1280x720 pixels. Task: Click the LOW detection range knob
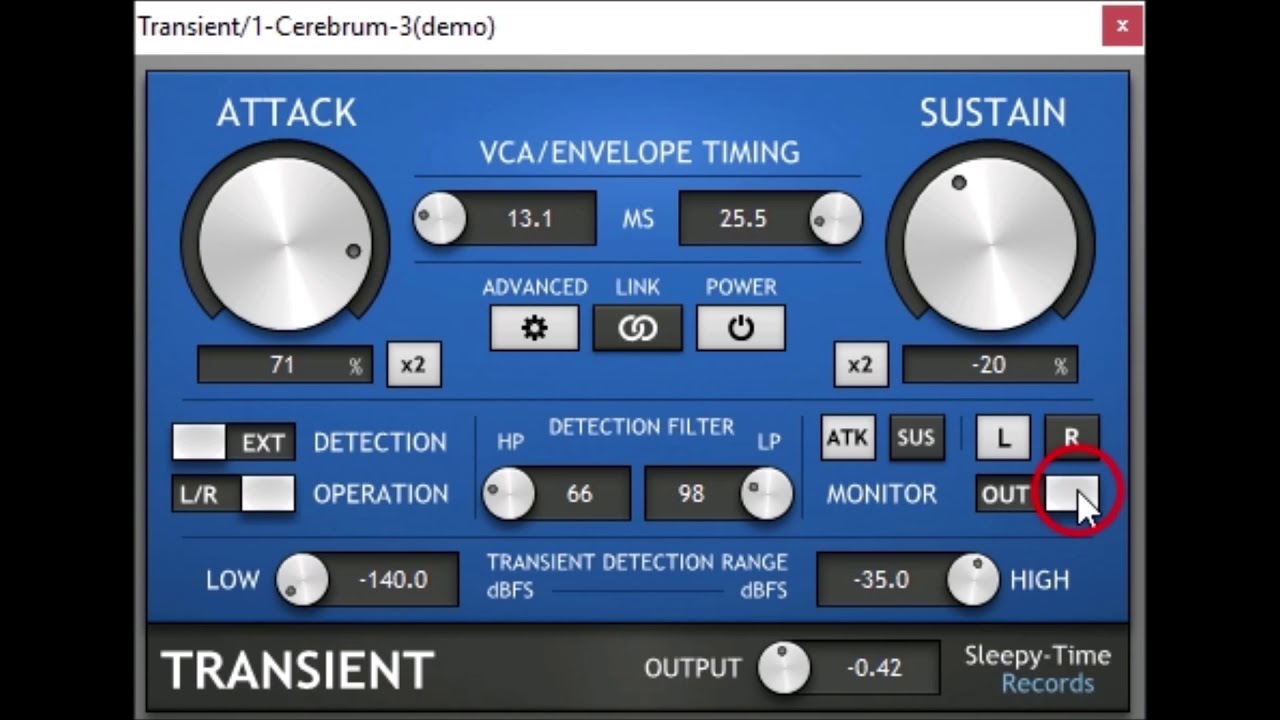click(302, 580)
